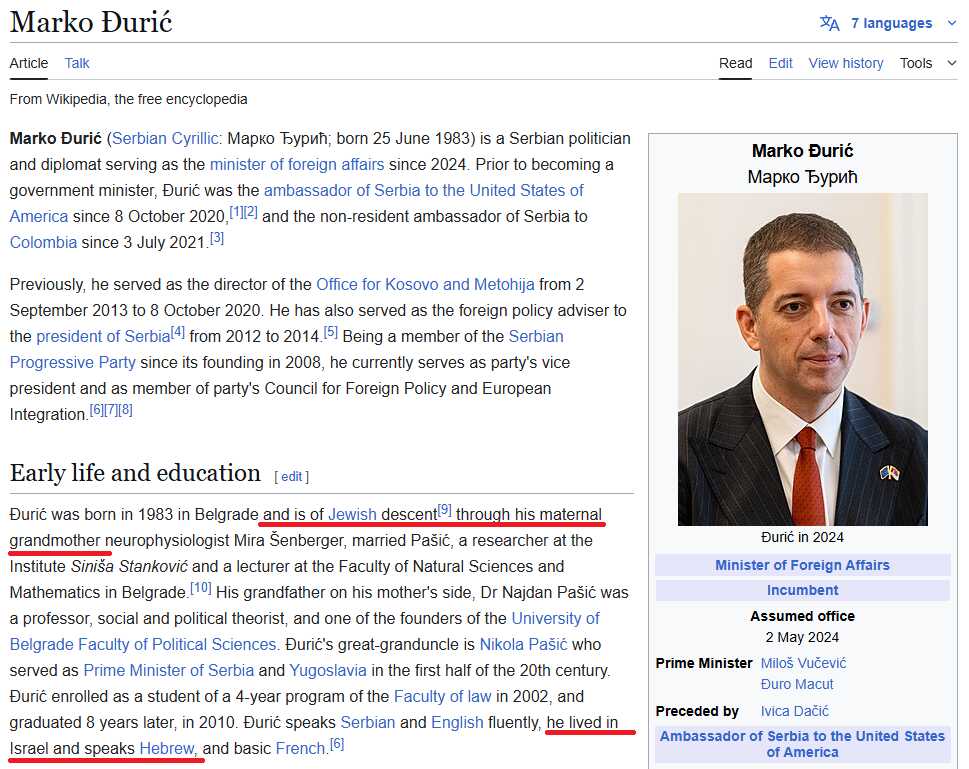Screen dimensions: 969x769
Task: Open the Serbian Progressive Party link
Action: pyautogui.click(x=72, y=362)
